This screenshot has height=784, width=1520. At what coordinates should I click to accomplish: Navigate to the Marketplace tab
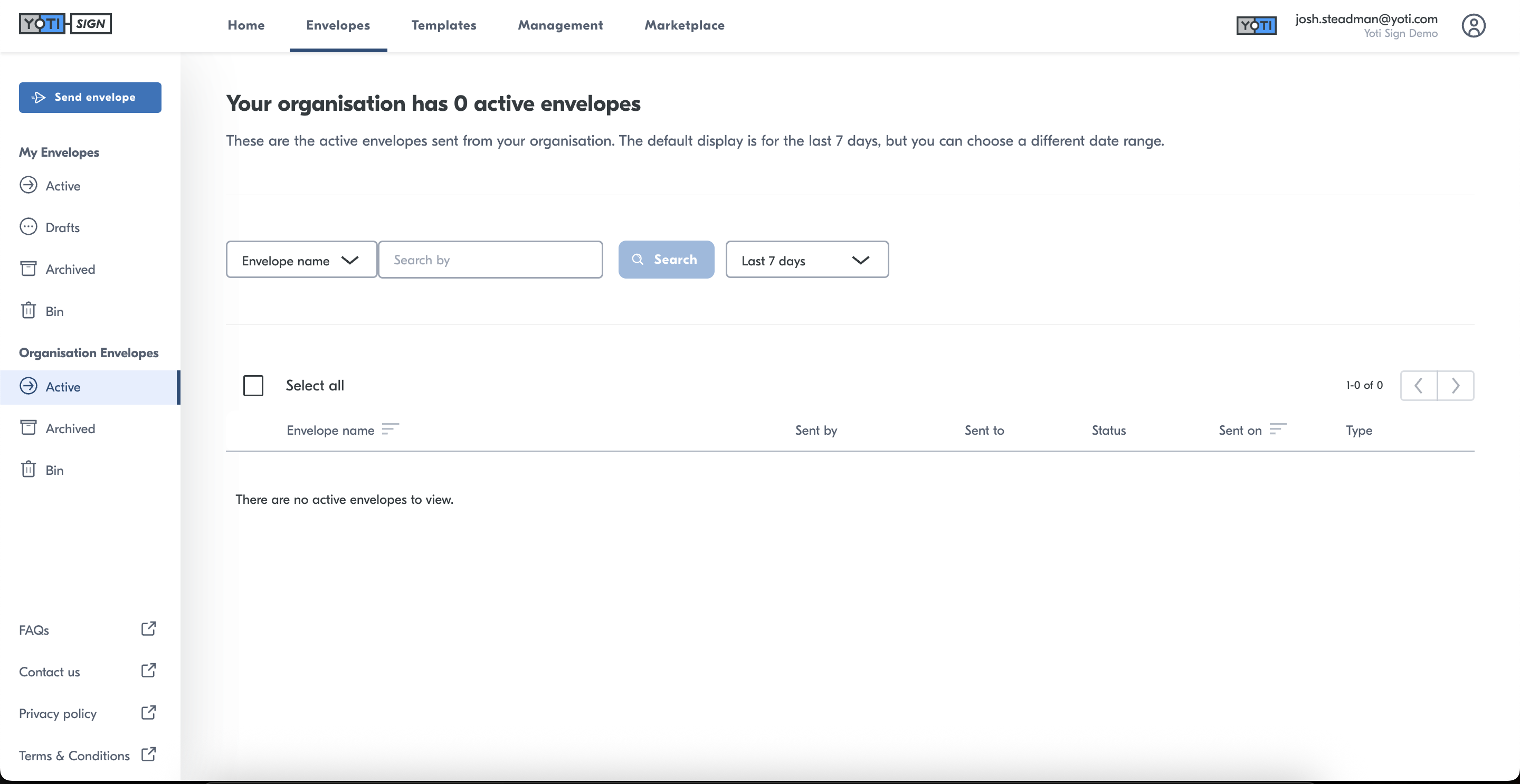pyautogui.click(x=685, y=25)
